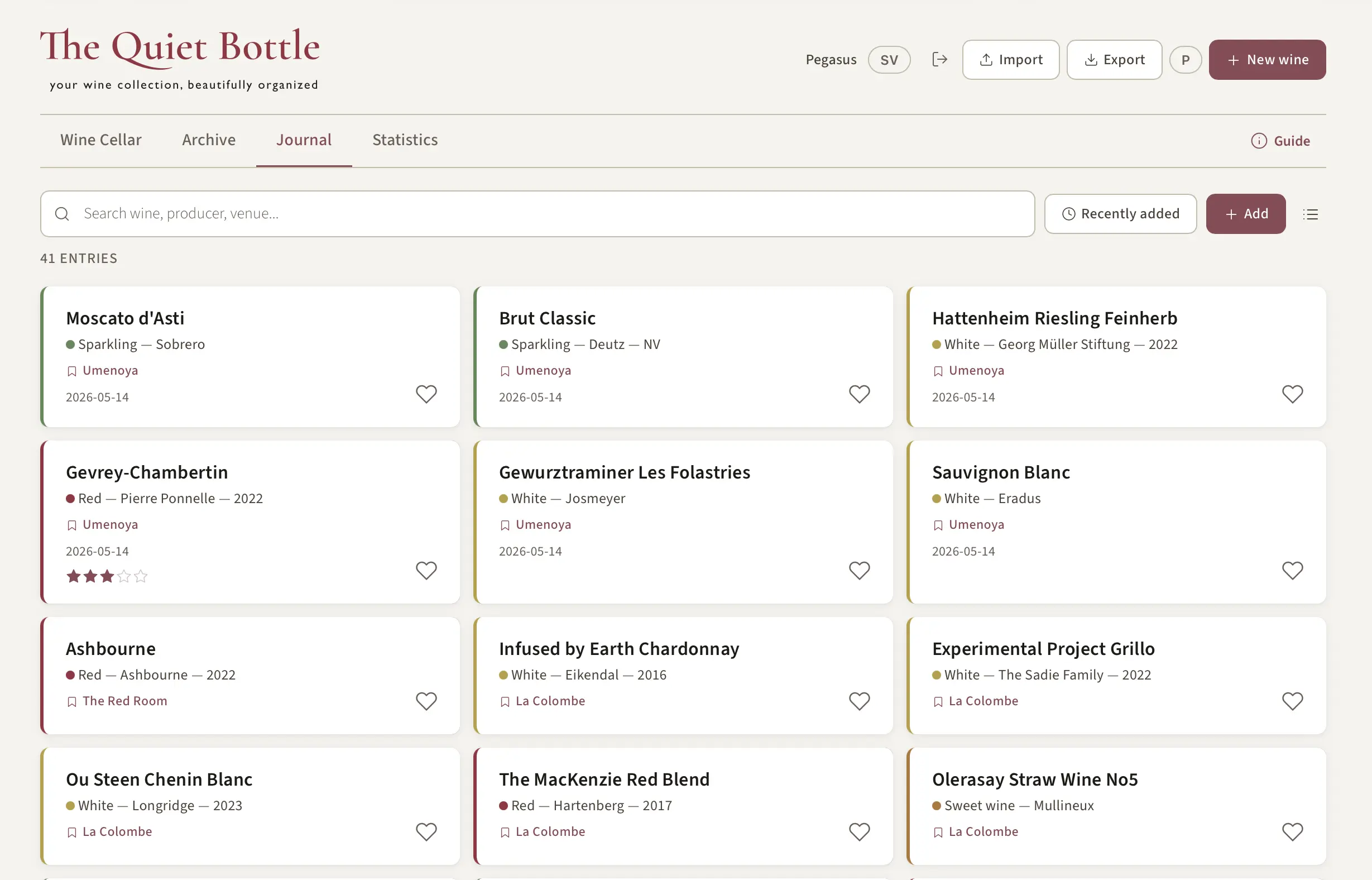1372x880 pixels.
Task: Open the Wine Cellar tab
Action: coord(101,140)
